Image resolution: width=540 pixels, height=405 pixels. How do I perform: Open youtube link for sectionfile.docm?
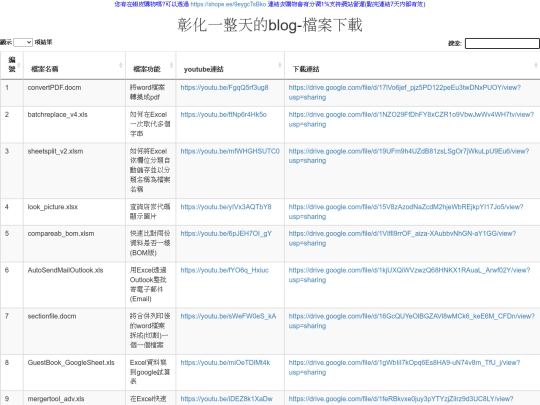(228, 316)
